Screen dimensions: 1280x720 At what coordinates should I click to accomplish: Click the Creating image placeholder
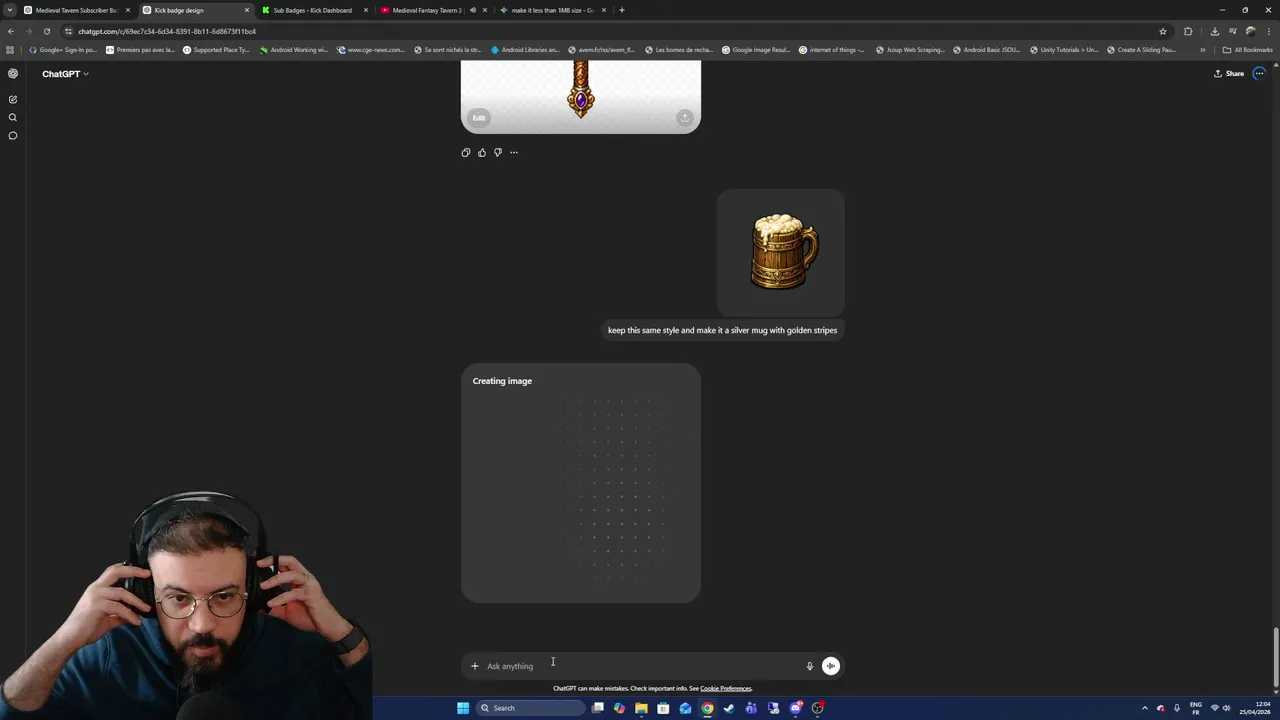coord(581,483)
